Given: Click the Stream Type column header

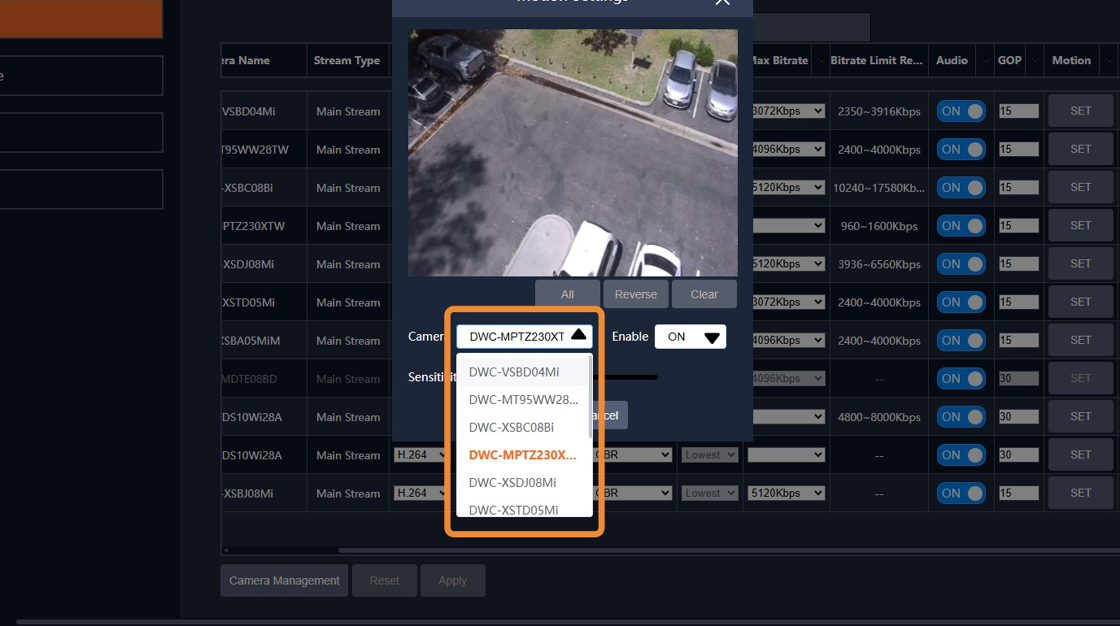Looking at the screenshot, I should click(347, 61).
